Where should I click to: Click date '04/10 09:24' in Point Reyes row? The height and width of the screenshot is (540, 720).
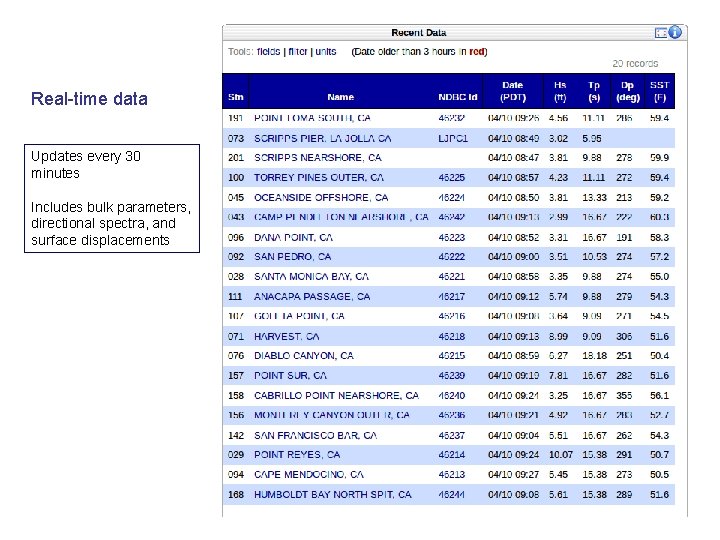tap(513, 455)
